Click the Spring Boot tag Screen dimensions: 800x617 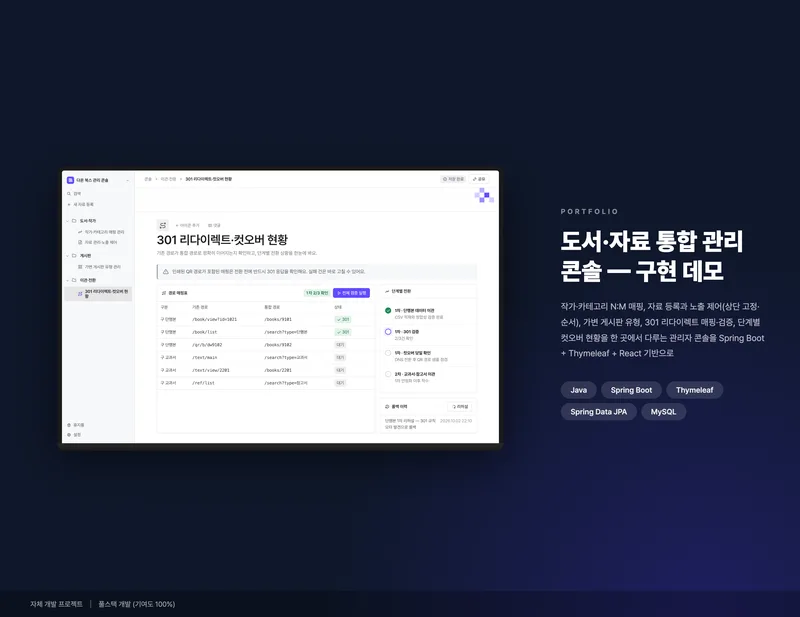point(631,390)
